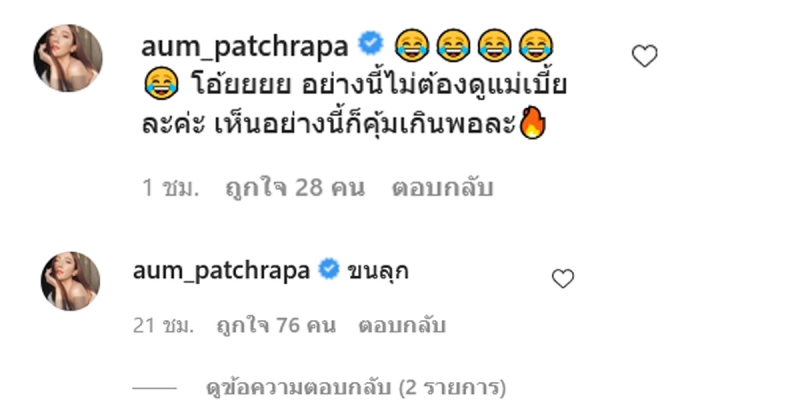This screenshot has width=800, height=420.
Task: Open profile picture on the first comment
Action: (x=68, y=58)
